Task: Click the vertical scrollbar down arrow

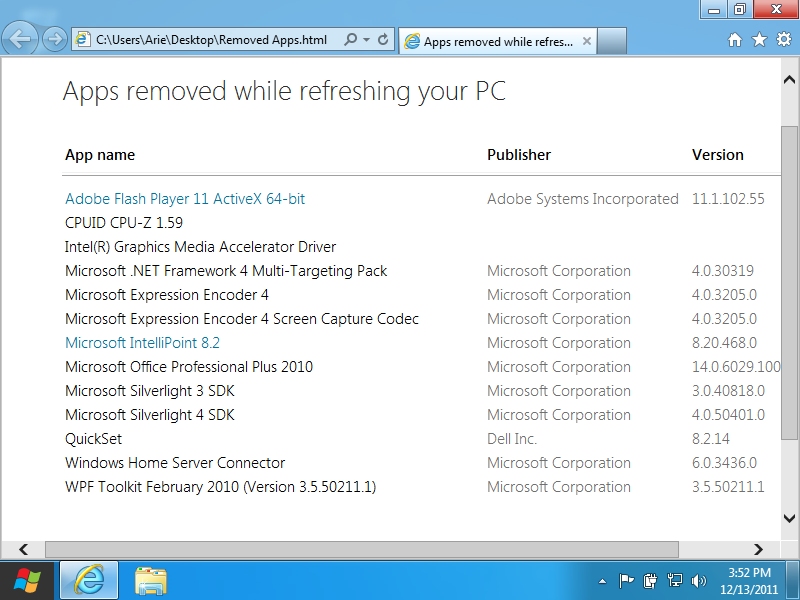Action: 789,518
